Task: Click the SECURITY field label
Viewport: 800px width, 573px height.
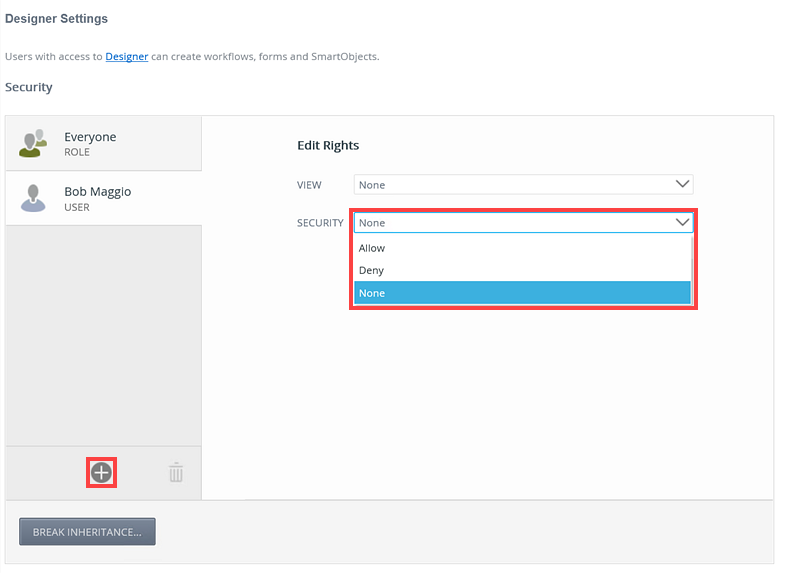Action: 320,223
